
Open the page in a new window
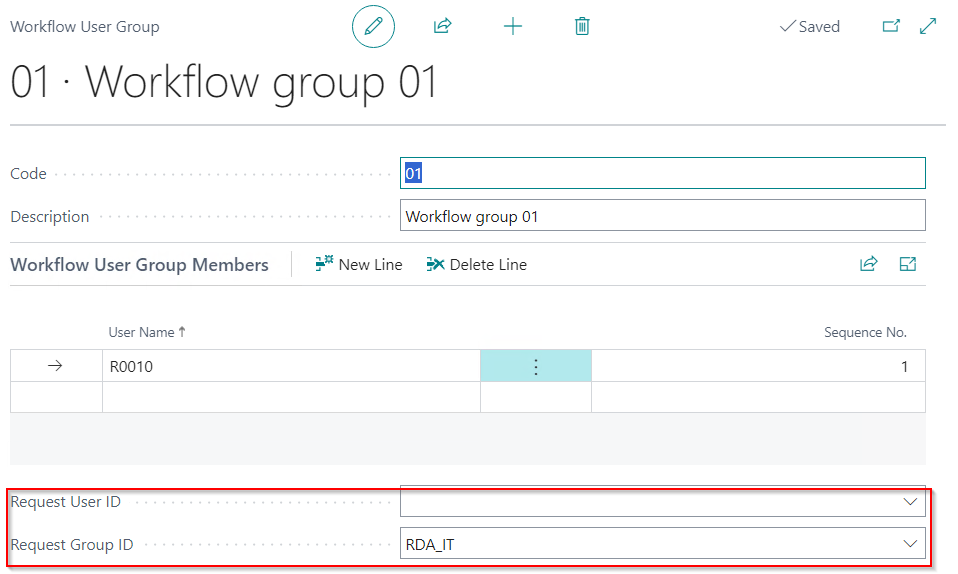pyautogui.click(x=891, y=26)
